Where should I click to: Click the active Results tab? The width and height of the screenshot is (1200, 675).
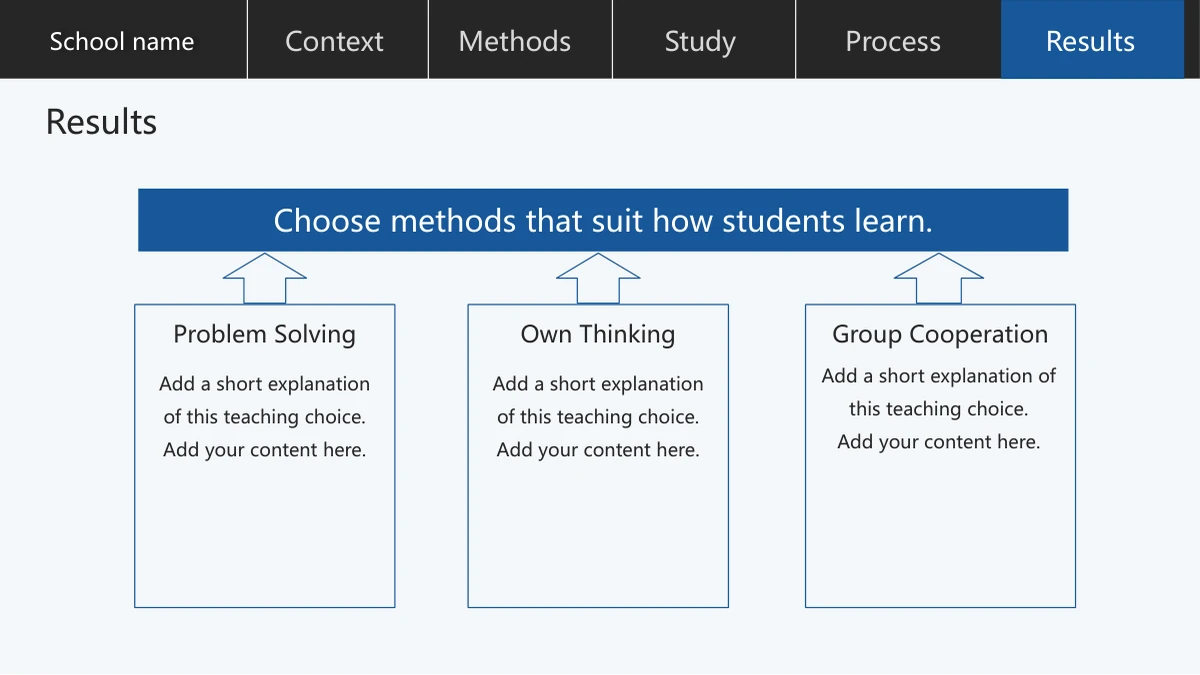click(x=1092, y=40)
